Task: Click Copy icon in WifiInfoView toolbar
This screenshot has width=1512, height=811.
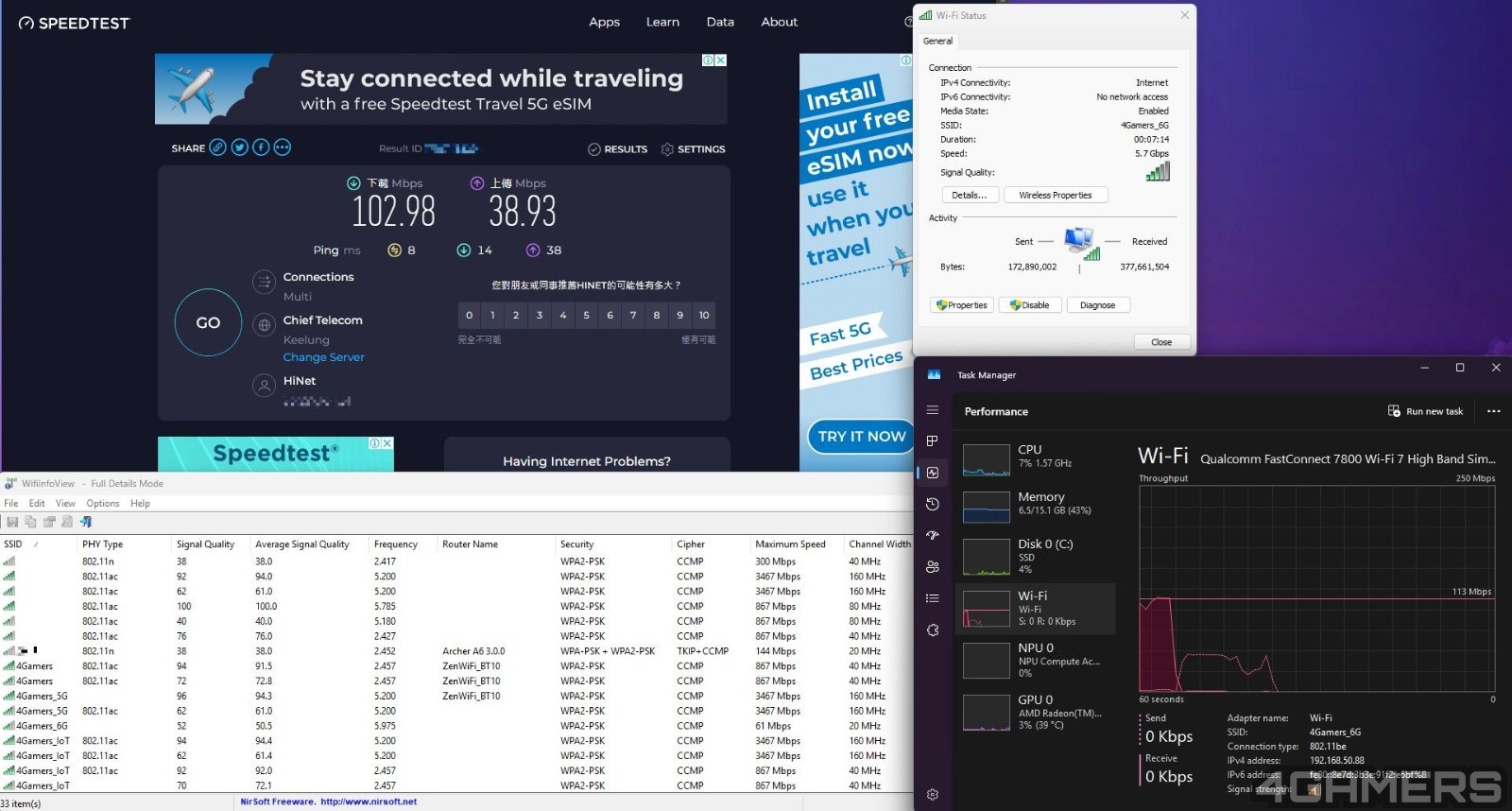Action: 31,522
